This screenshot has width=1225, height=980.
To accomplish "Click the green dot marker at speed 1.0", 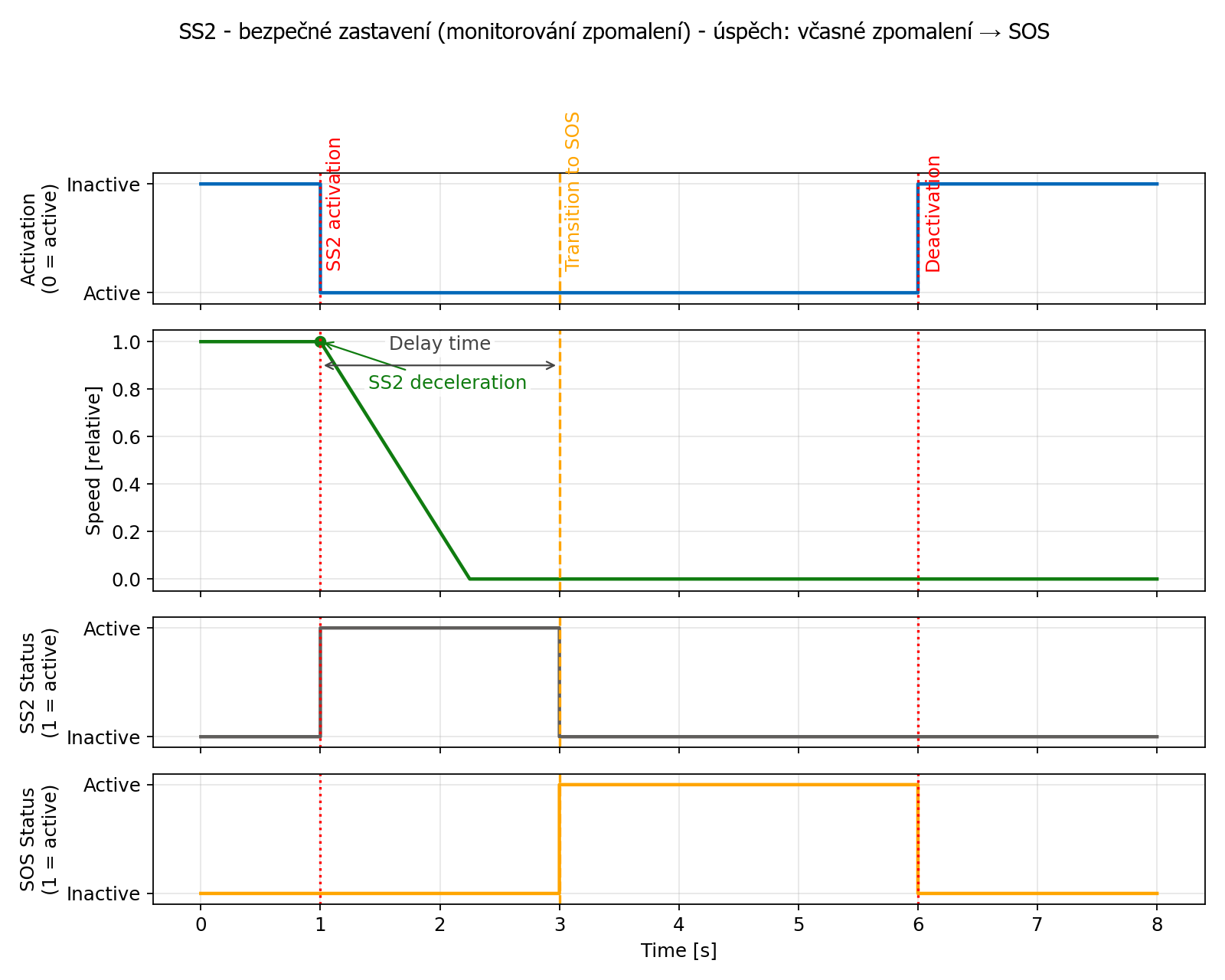I will 320,342.
